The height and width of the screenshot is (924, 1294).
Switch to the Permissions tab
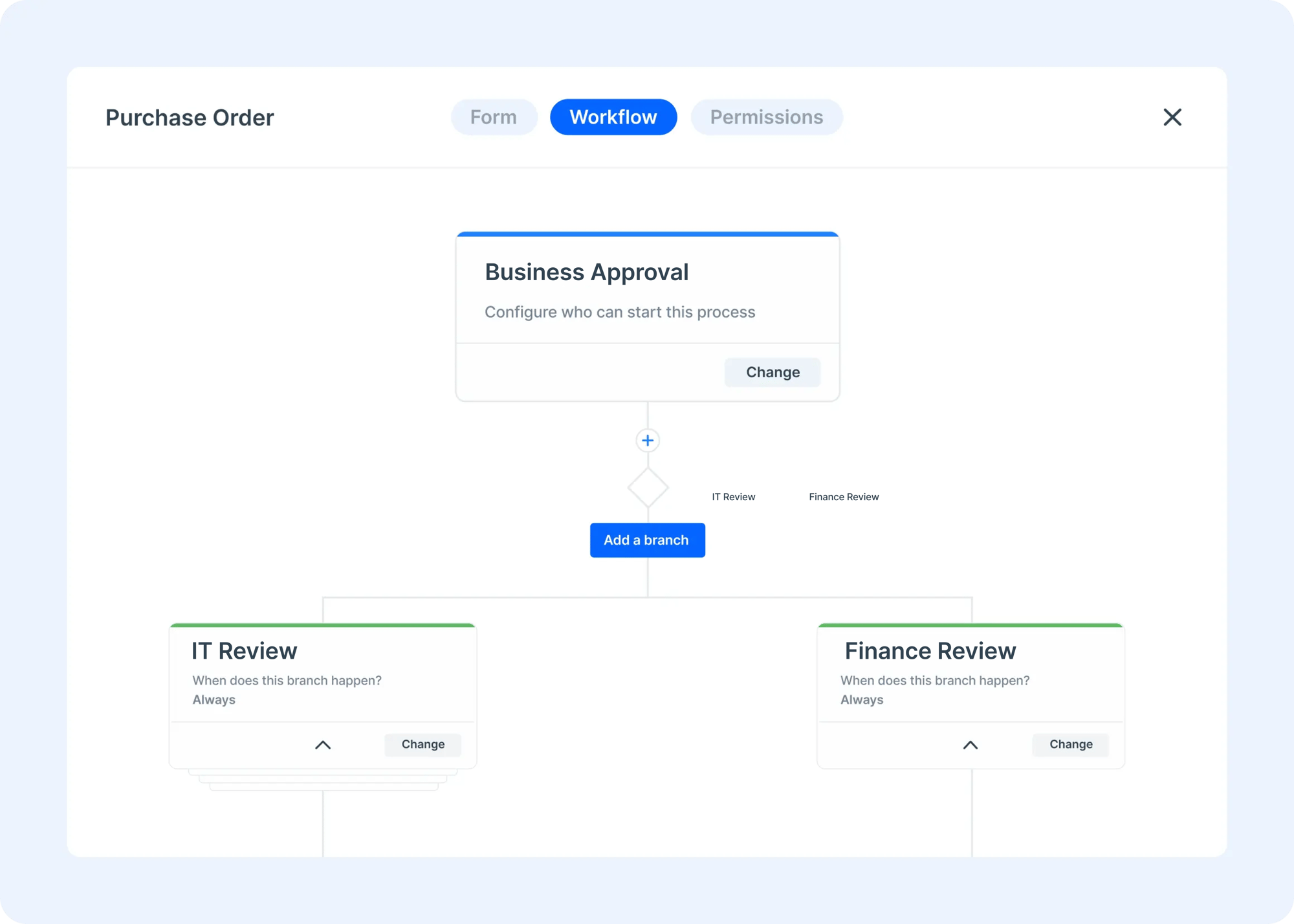click(x=766, y=117)
